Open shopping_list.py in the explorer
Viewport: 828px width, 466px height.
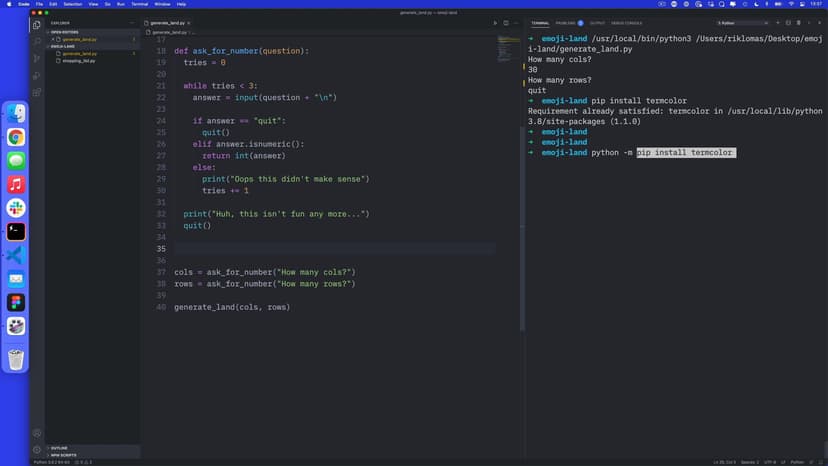pos(78,60)
